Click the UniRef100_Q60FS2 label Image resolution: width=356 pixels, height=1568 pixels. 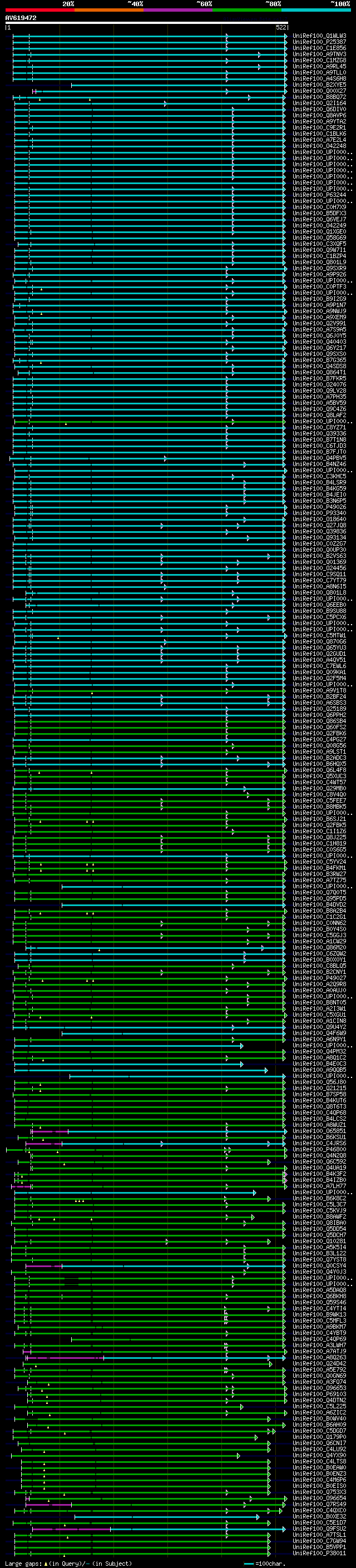[319, 728]
